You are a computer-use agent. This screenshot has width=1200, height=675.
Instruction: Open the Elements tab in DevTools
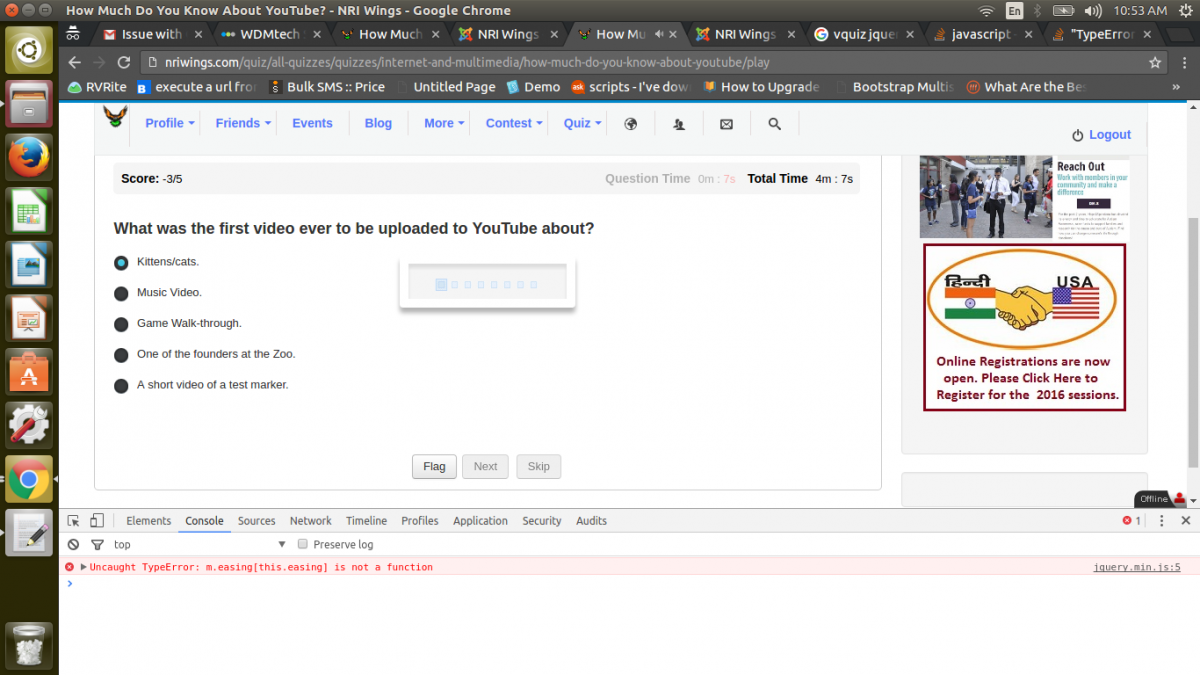[x=148, y=521]
